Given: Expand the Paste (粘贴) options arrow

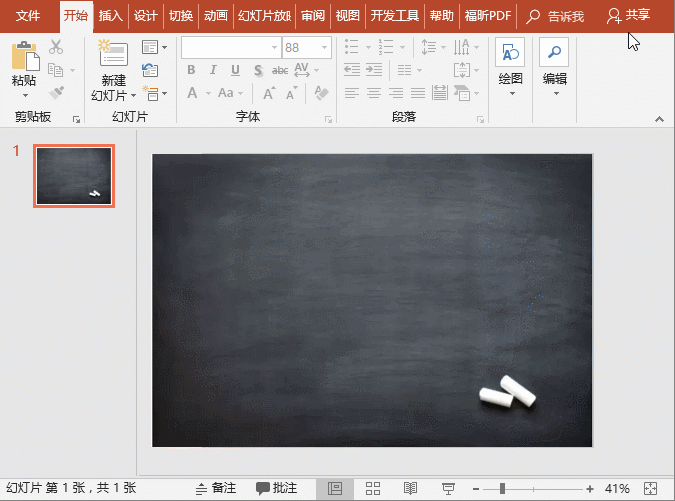Looking at the screenshot, I should 24,97.
